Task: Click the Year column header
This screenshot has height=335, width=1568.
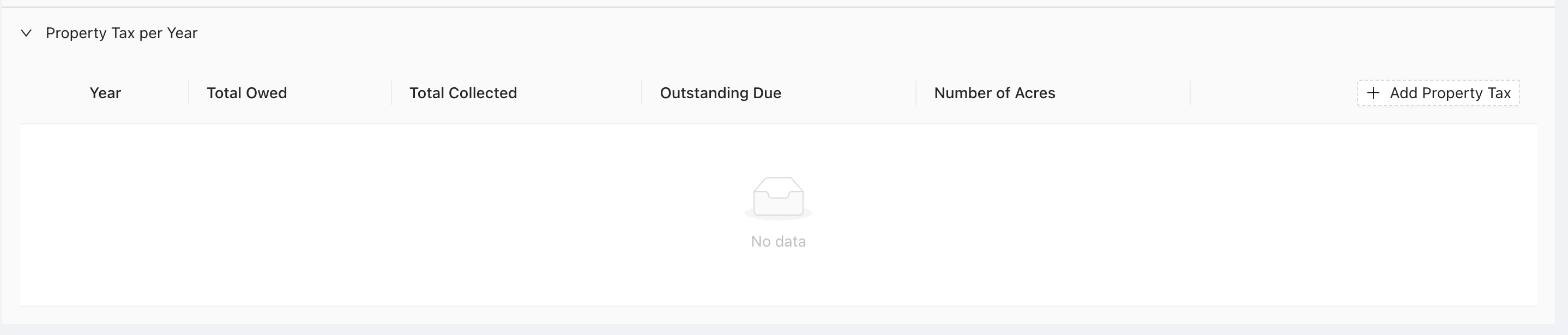Action: tap(105, 93)
